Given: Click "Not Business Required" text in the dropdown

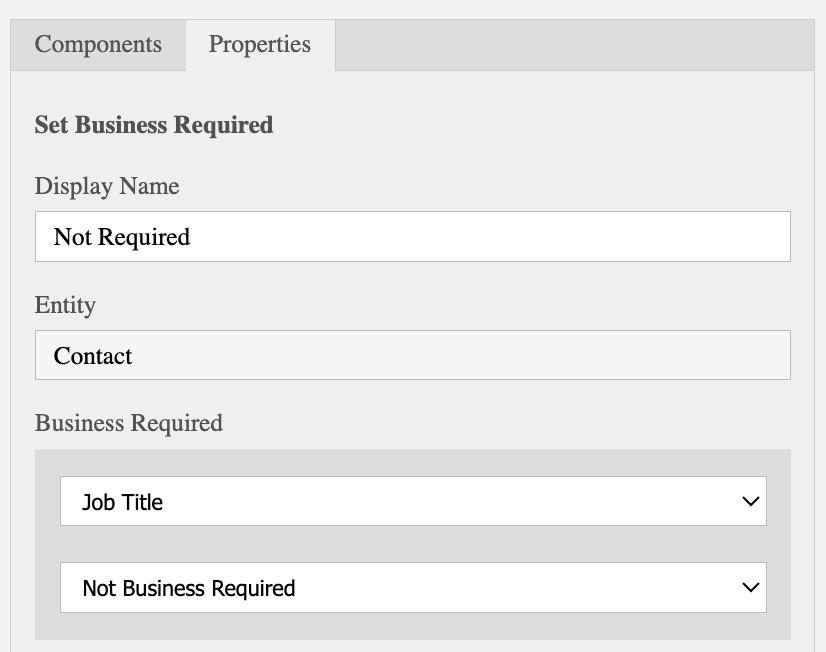Looking at the screenshot, I should tap(188, 588).
